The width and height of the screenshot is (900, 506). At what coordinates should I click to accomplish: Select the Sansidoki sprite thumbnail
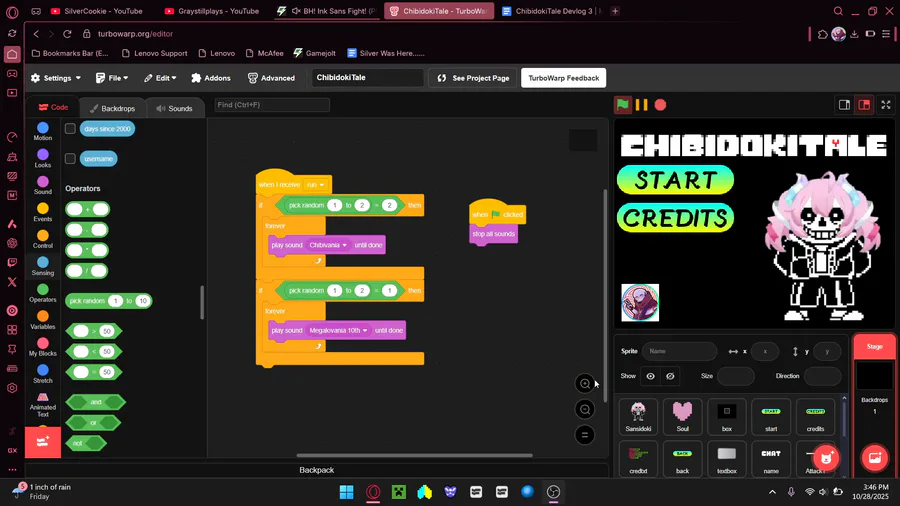(x=638, y=417)
